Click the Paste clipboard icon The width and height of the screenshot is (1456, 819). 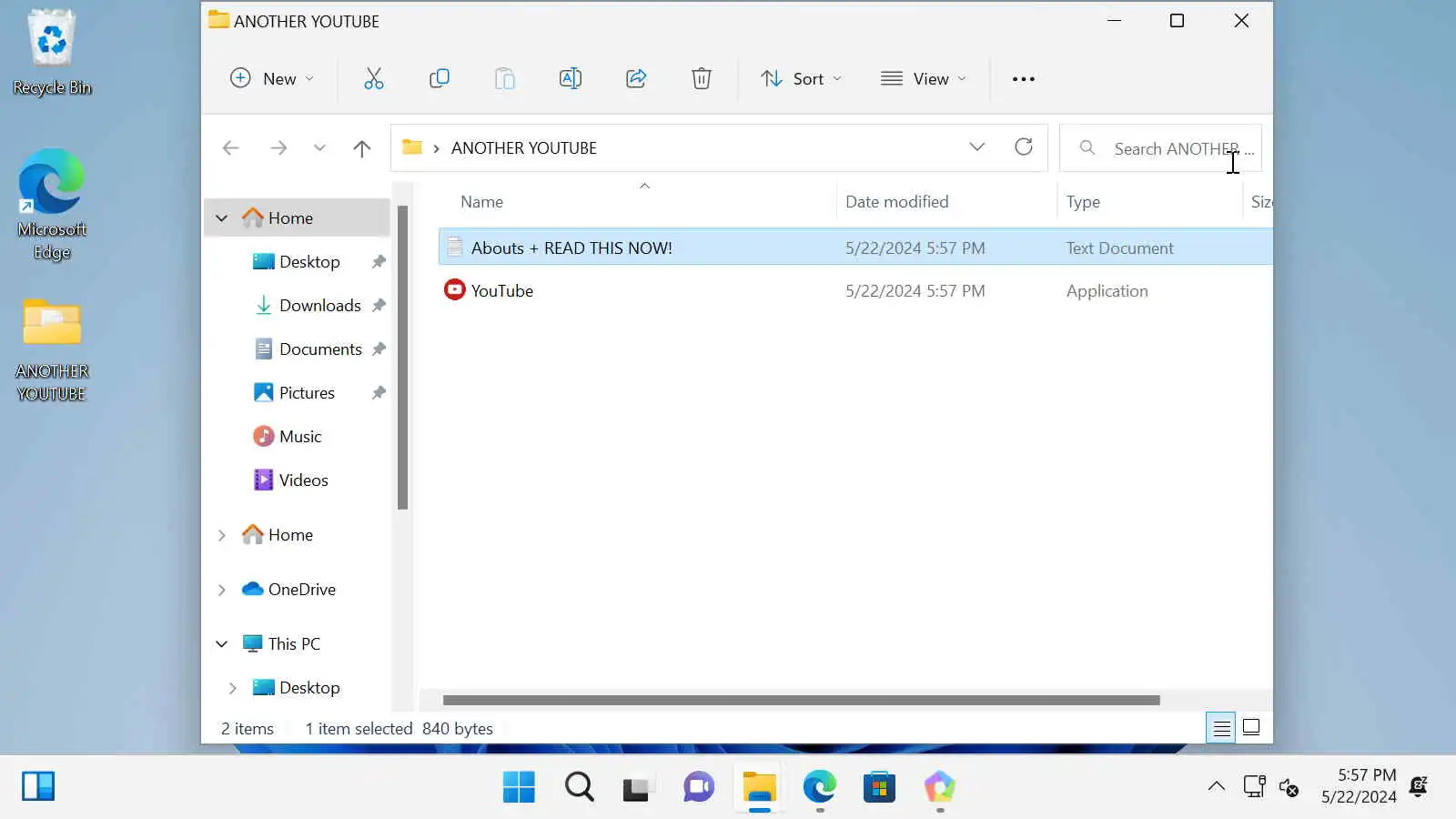[x=505, y=78]
